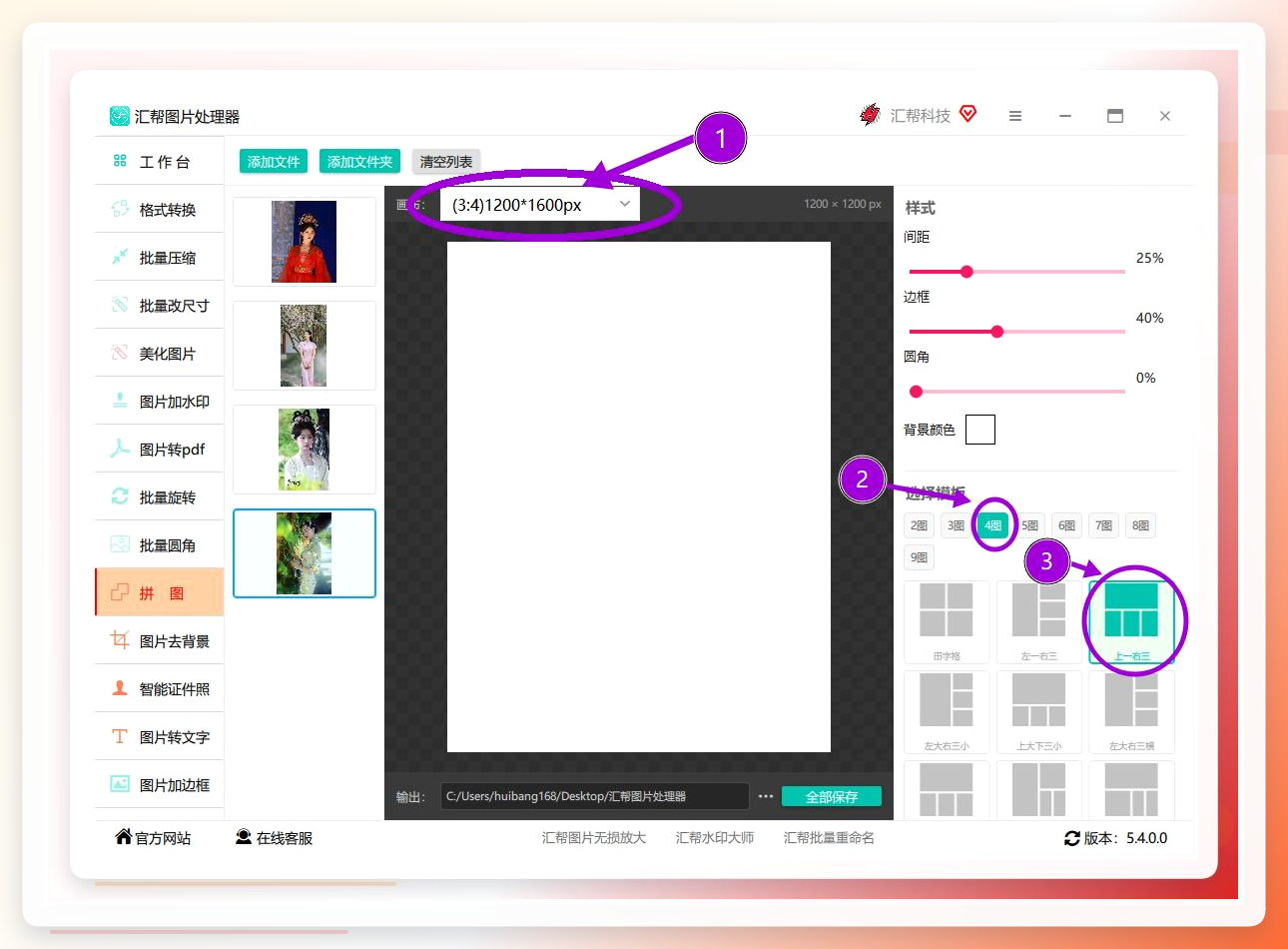Screen dimensions: 1288x949
Task: Open the 图片加边框 add border tool
Action: [x=159, y=785]
